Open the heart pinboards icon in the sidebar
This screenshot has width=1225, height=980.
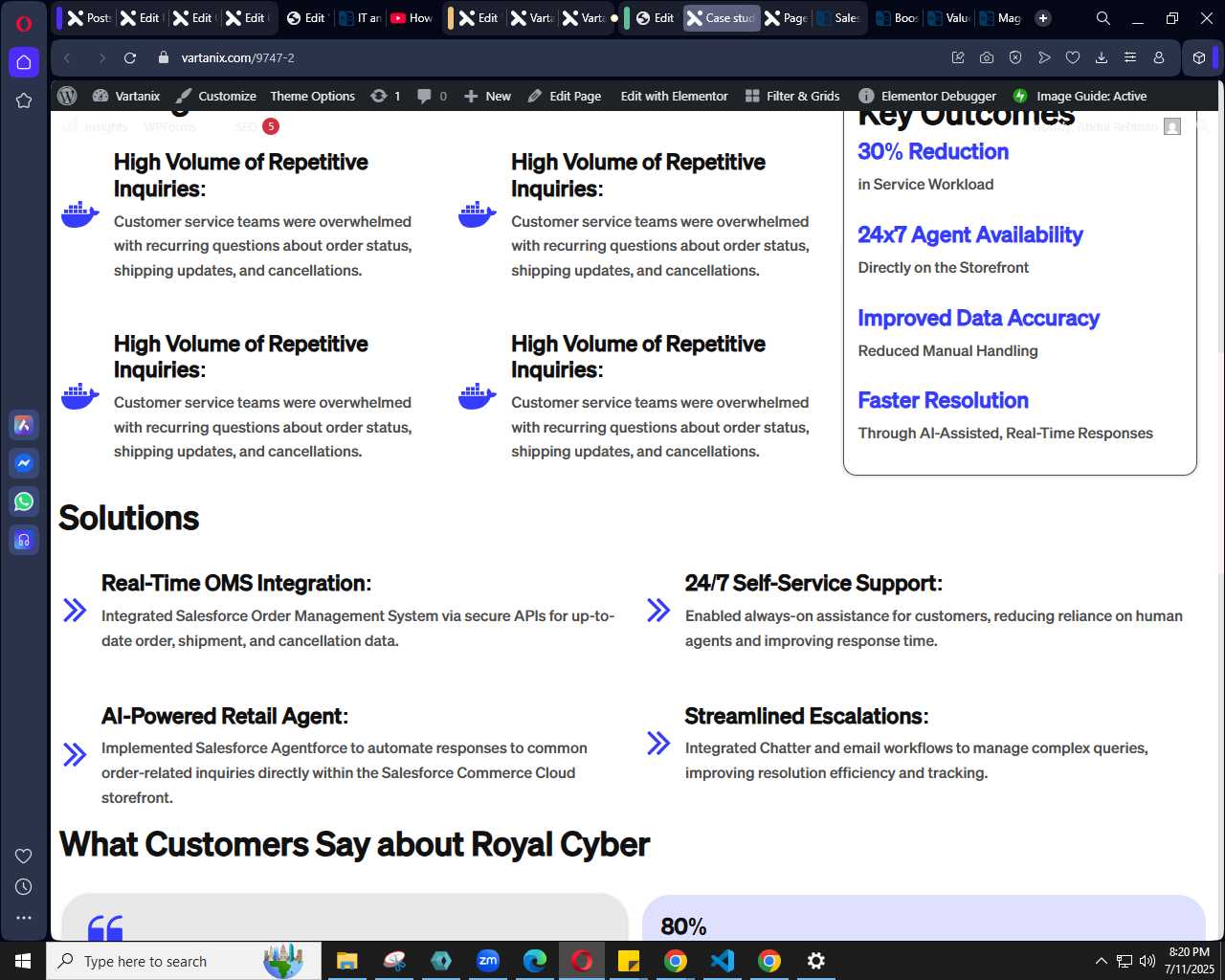tap(24, 856)
